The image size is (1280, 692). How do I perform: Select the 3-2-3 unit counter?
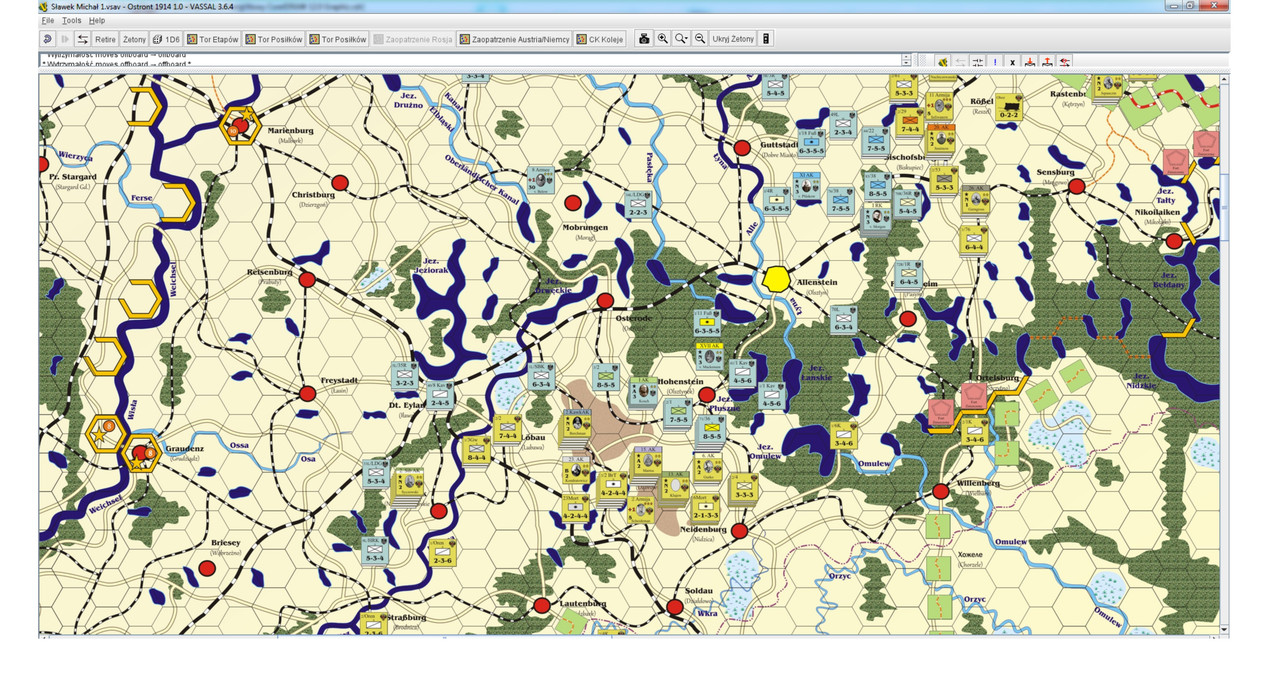point(405,375)
